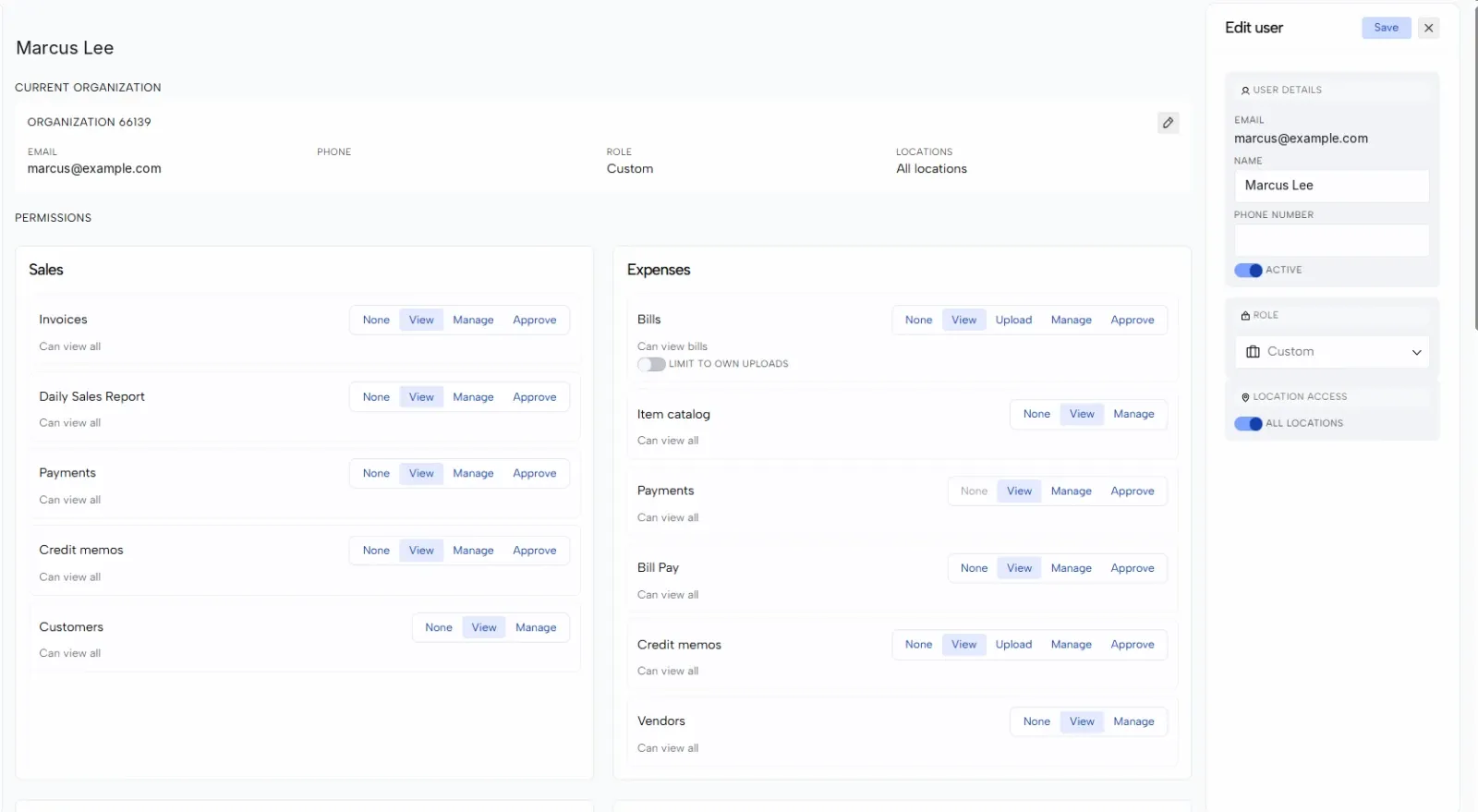Set Customers permission to Manage

point(536,628)
